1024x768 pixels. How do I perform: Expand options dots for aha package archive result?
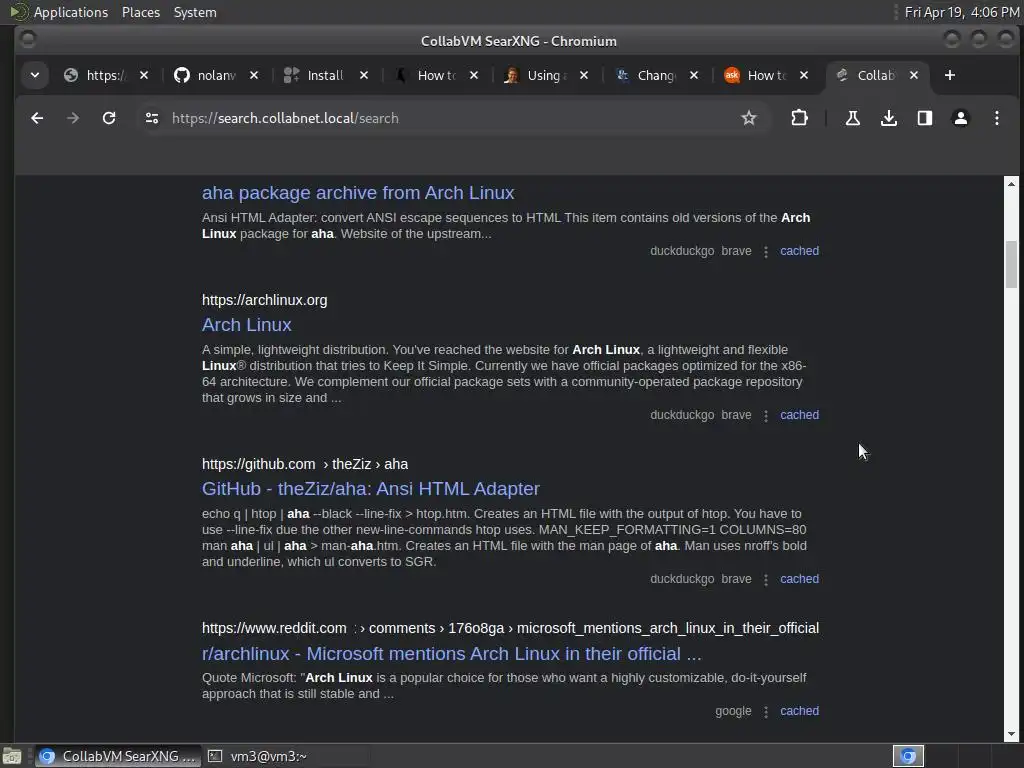click(766, 251)
